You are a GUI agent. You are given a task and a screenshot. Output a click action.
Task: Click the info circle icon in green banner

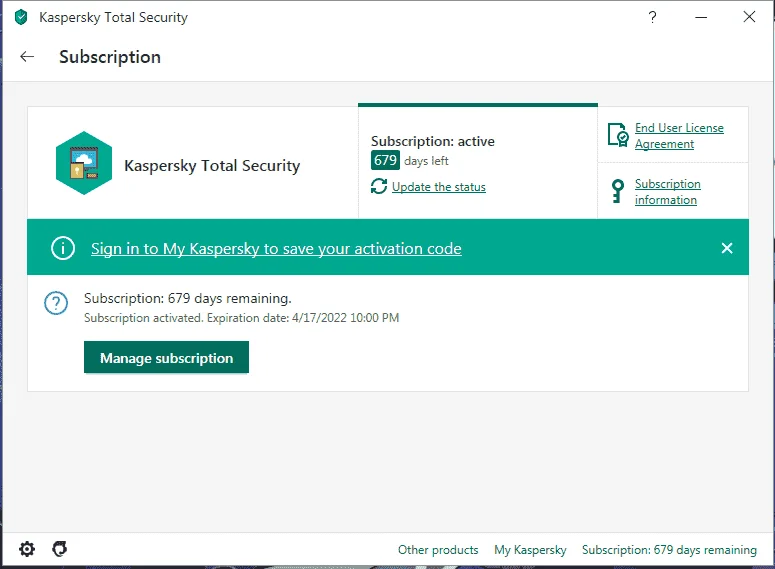coord(63,248)
